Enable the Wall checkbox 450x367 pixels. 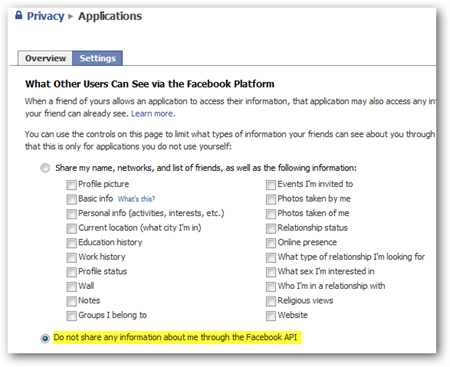tap(71, 287)
